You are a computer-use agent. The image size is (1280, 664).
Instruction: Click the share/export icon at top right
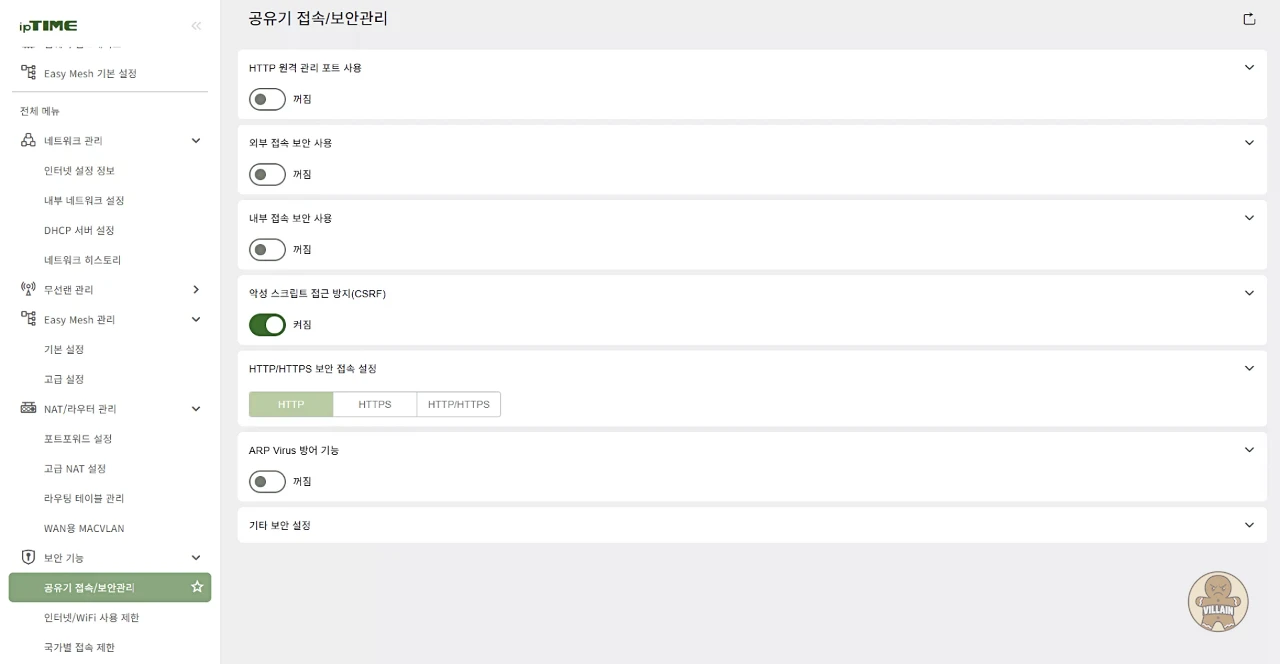point(1249,19)
